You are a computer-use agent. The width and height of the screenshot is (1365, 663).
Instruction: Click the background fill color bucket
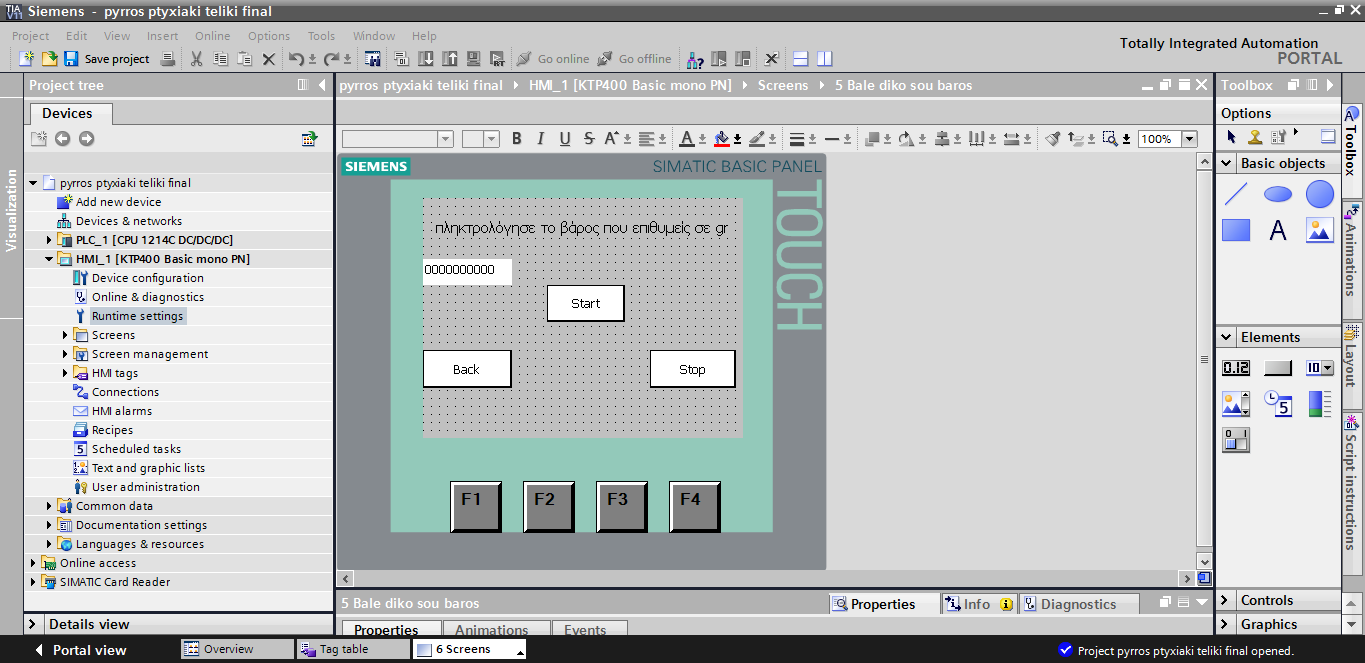point(722,139)
